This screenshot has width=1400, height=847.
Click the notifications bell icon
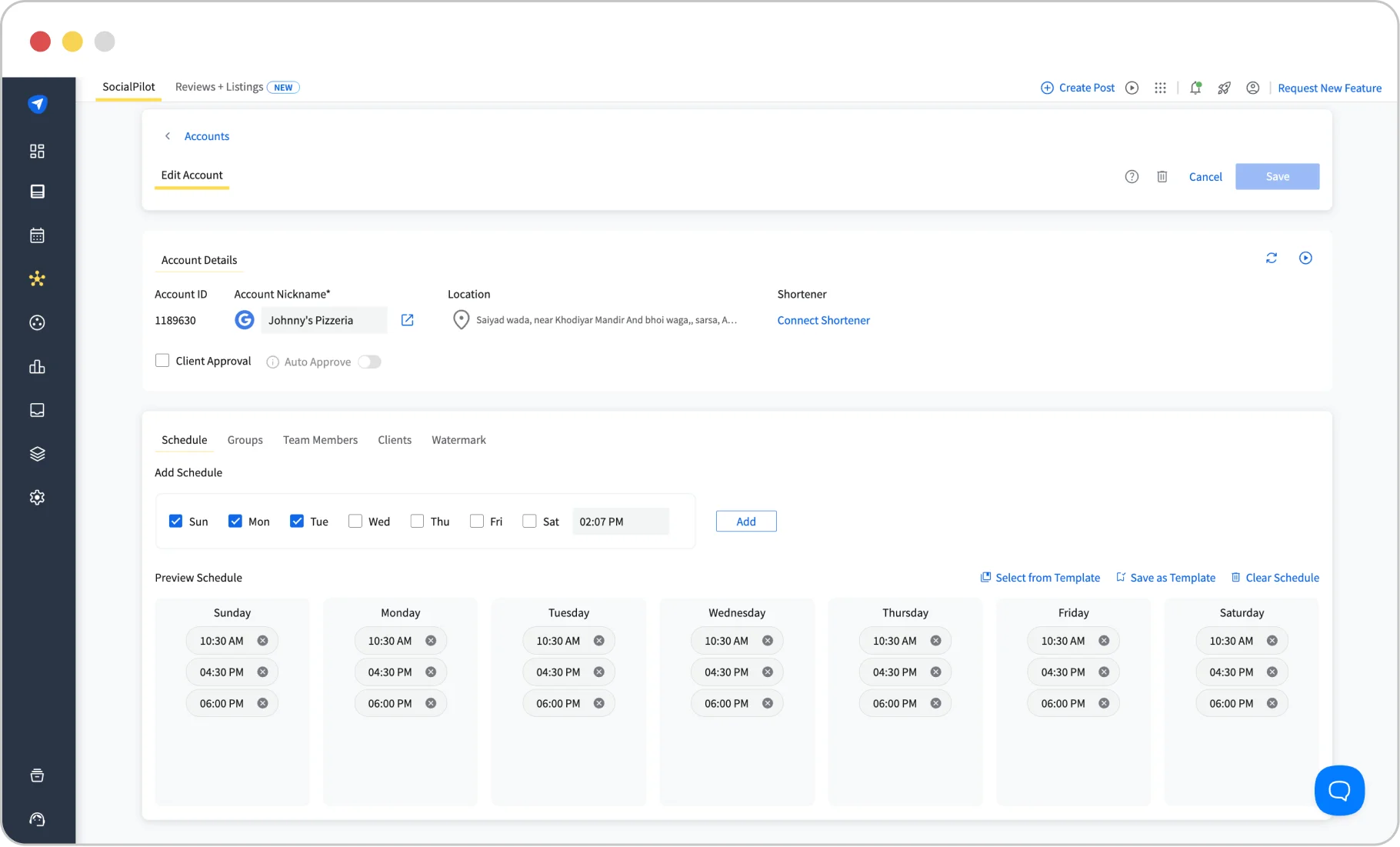click(x=1195, y=88)
